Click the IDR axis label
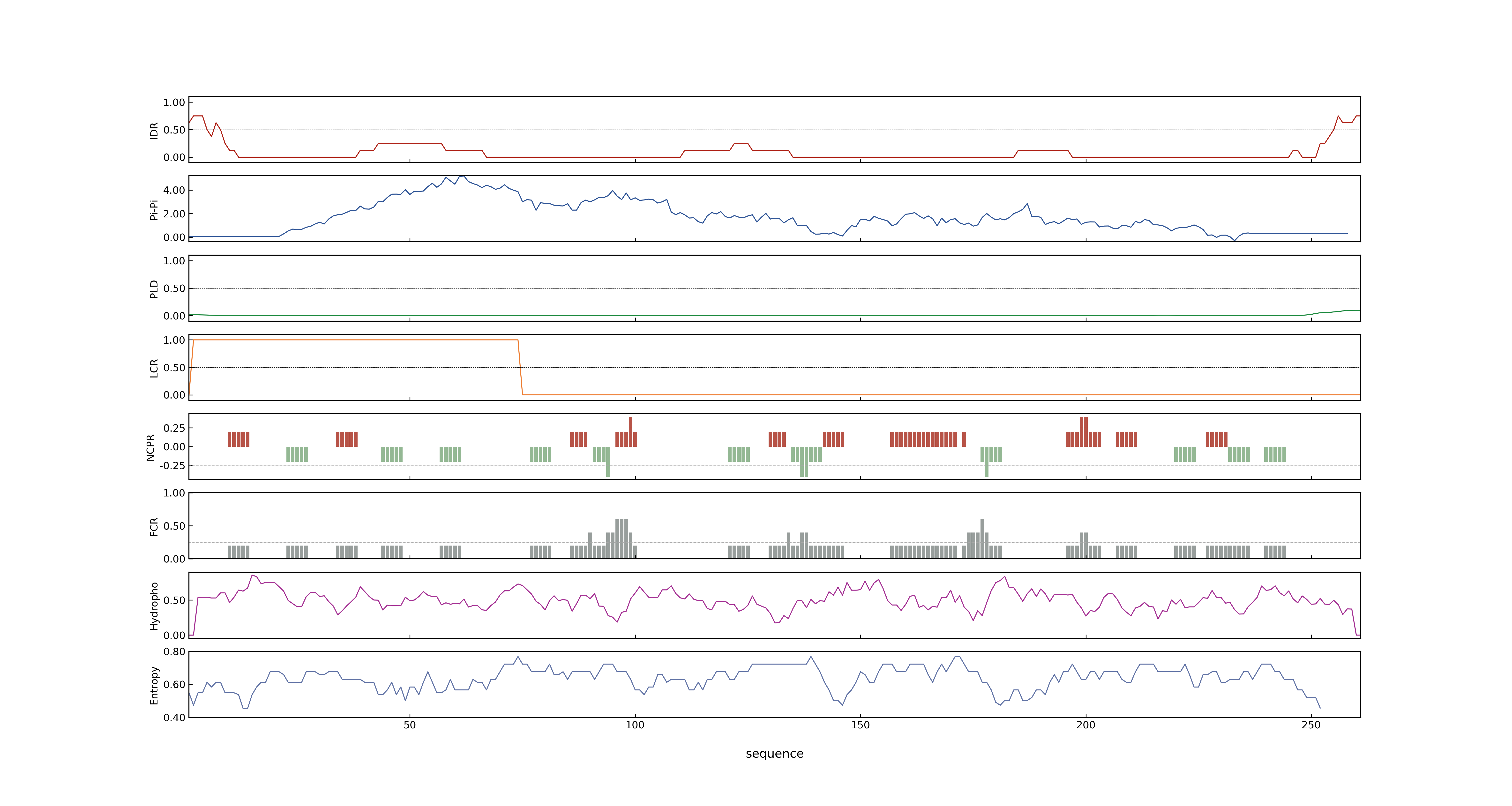Screen dimensions: 1512x806 (154, 130)
